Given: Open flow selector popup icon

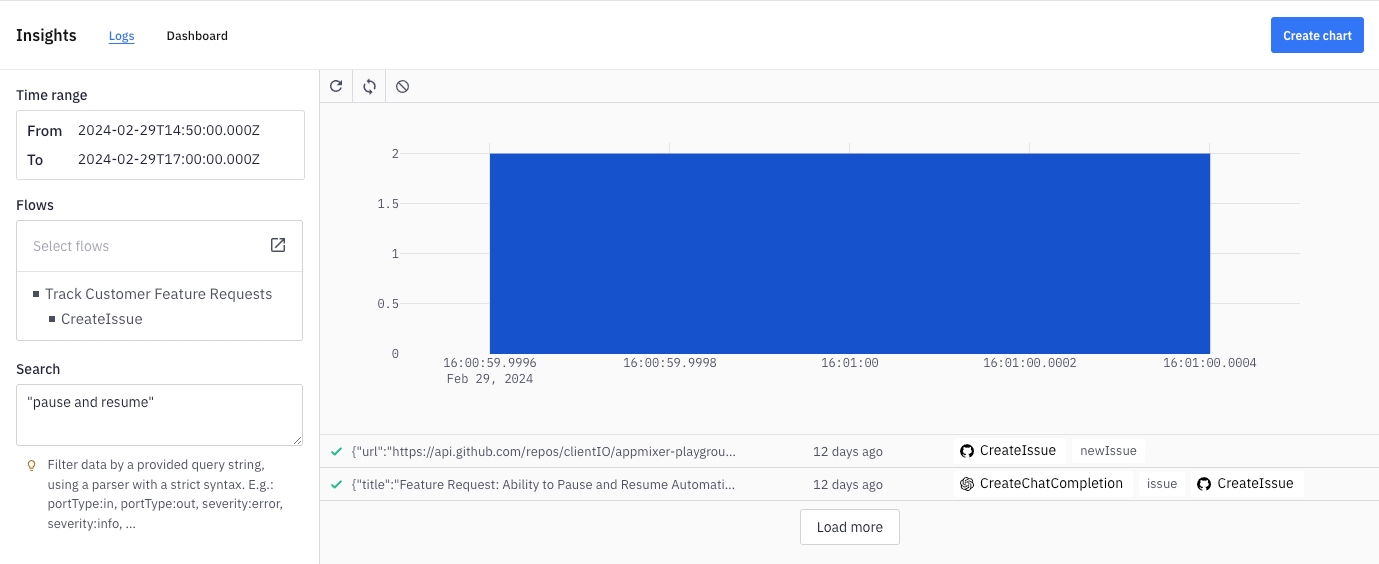Looking at the screenshot, I should tap(278, 245).
